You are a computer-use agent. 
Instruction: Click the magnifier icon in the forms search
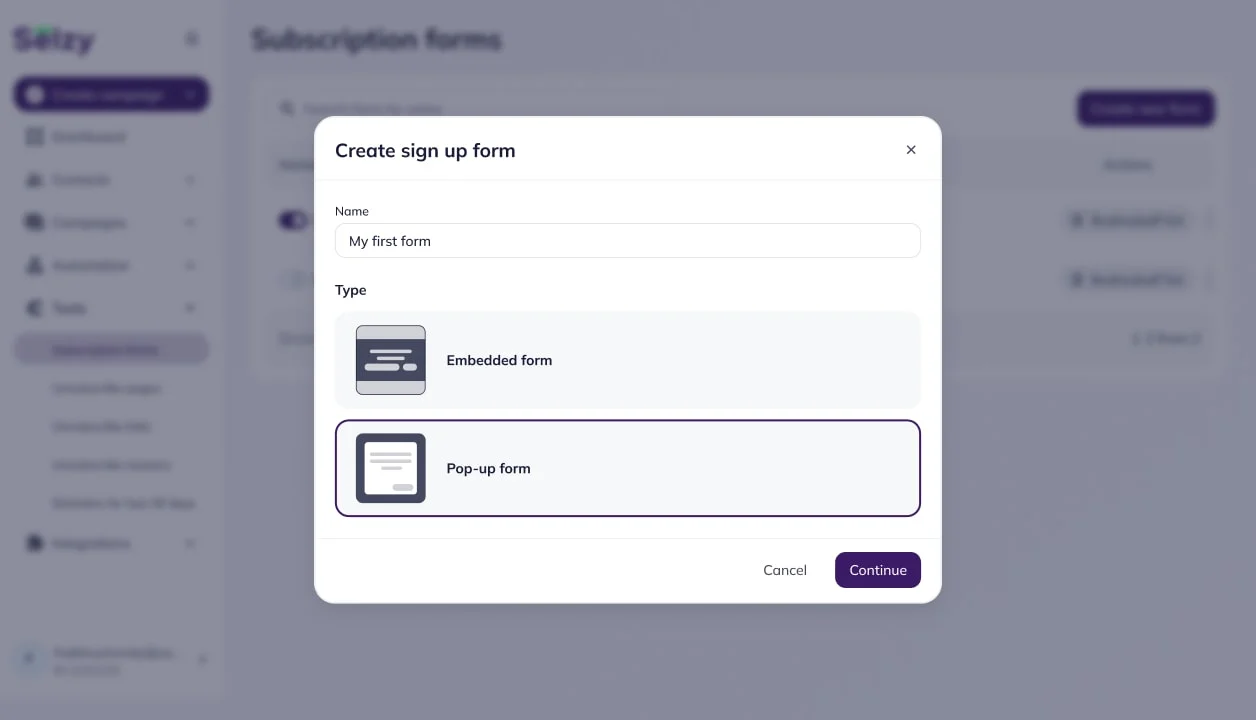(287, 108)
